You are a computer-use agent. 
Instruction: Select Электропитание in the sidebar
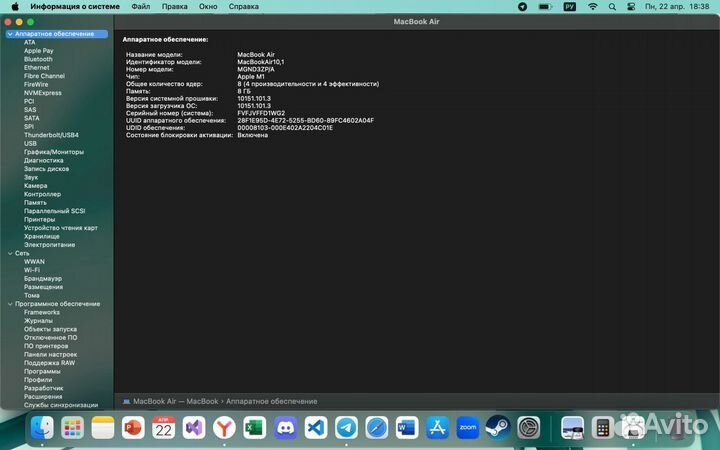click(49, 245)
